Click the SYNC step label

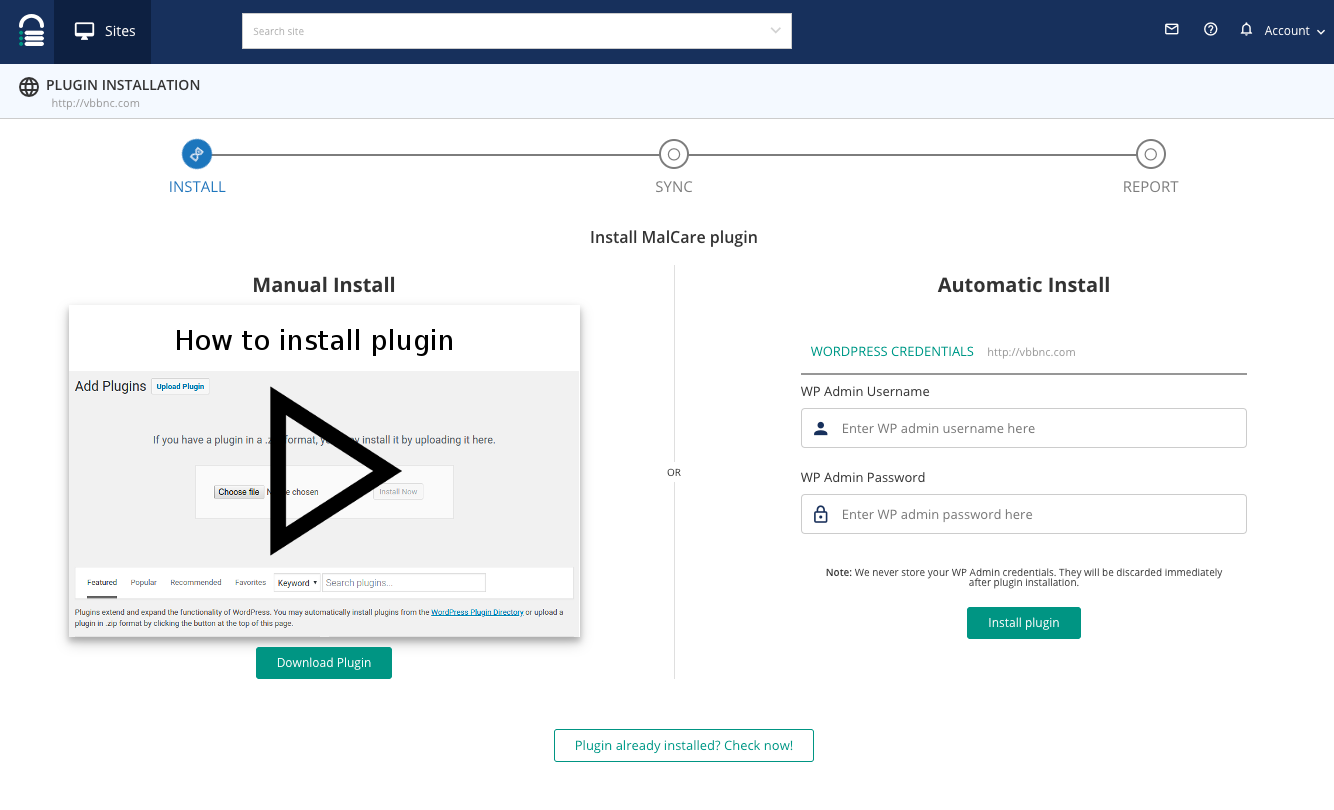[x=674, y=187]
